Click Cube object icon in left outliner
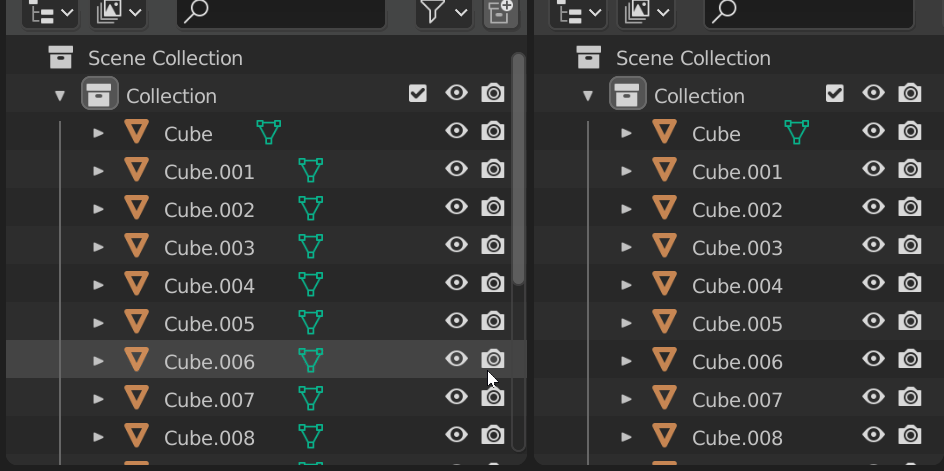This screenshot has height=471, width=944. [137, 131]
